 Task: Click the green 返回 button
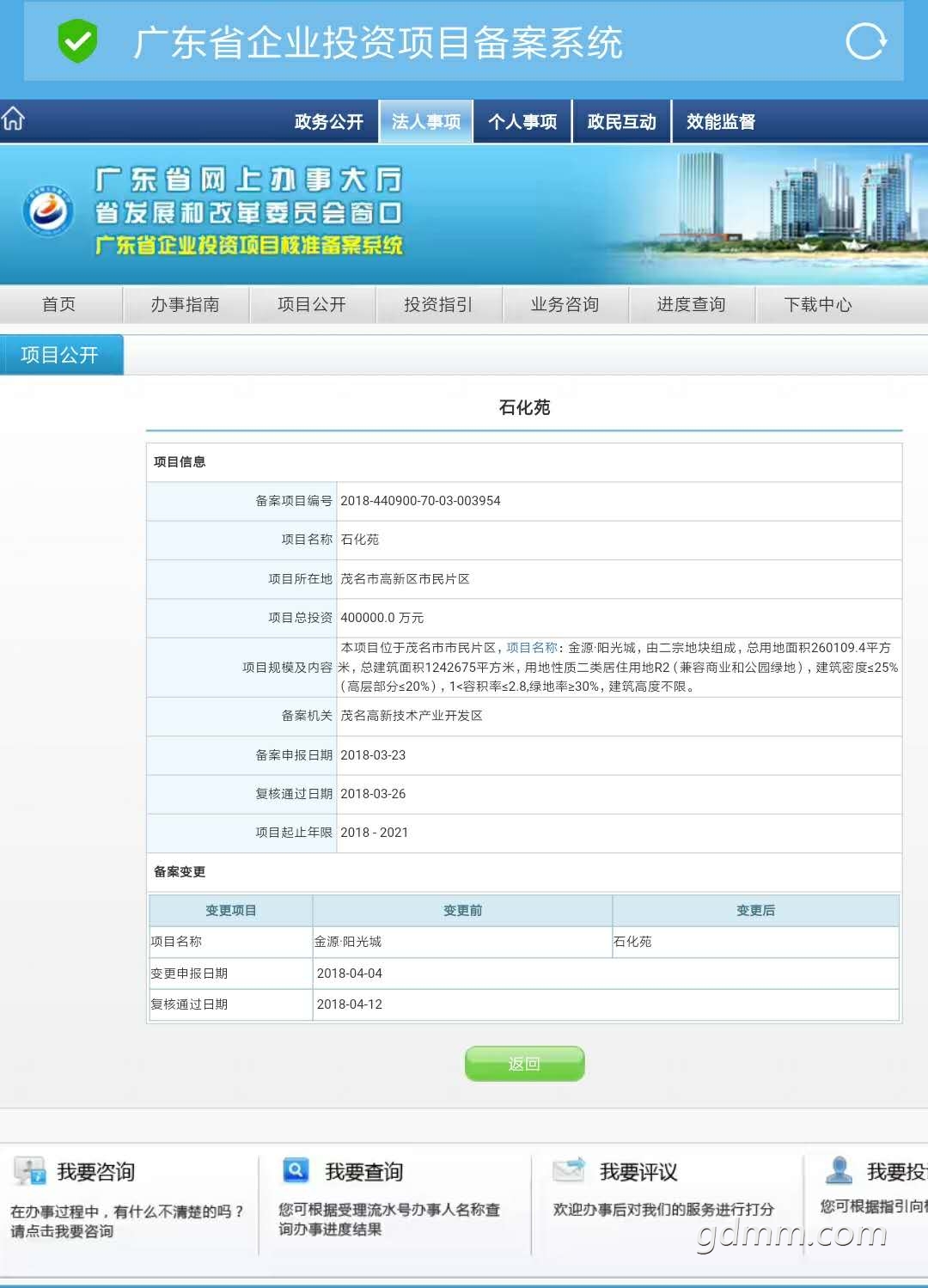point(524,1064)
